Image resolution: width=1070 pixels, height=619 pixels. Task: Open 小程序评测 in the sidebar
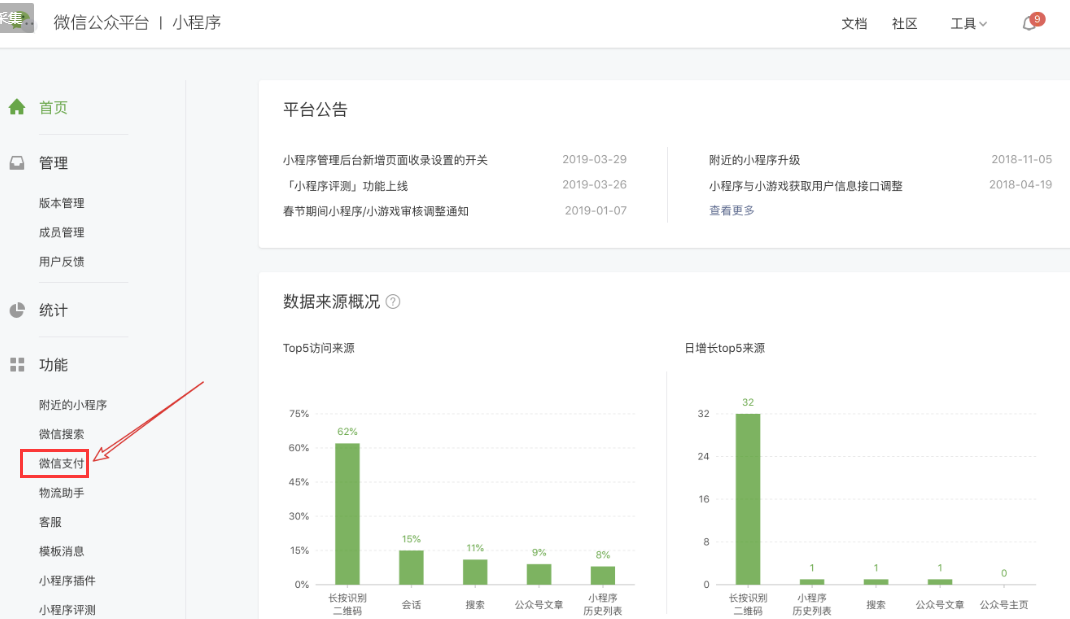[x=67, y=610]
